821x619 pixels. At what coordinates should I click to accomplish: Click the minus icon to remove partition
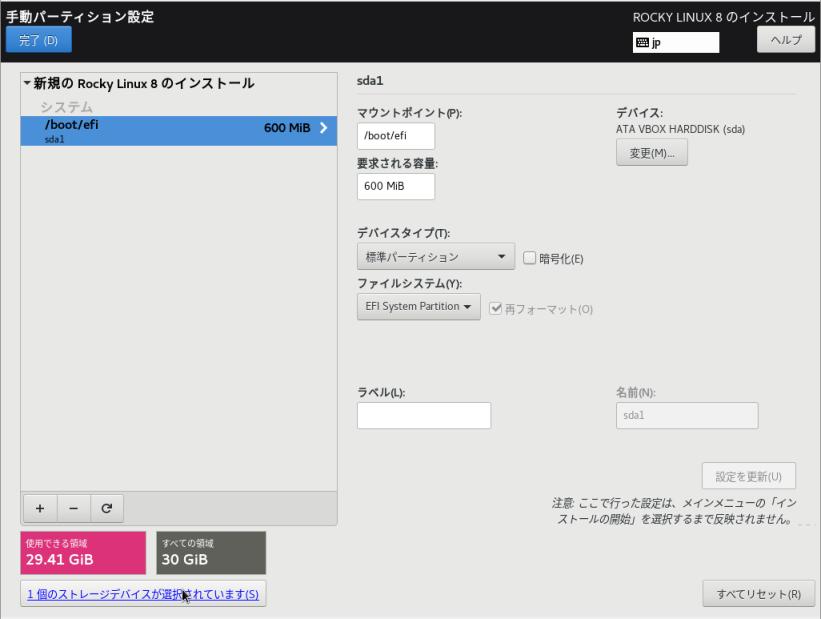click(x=73, y=509)
